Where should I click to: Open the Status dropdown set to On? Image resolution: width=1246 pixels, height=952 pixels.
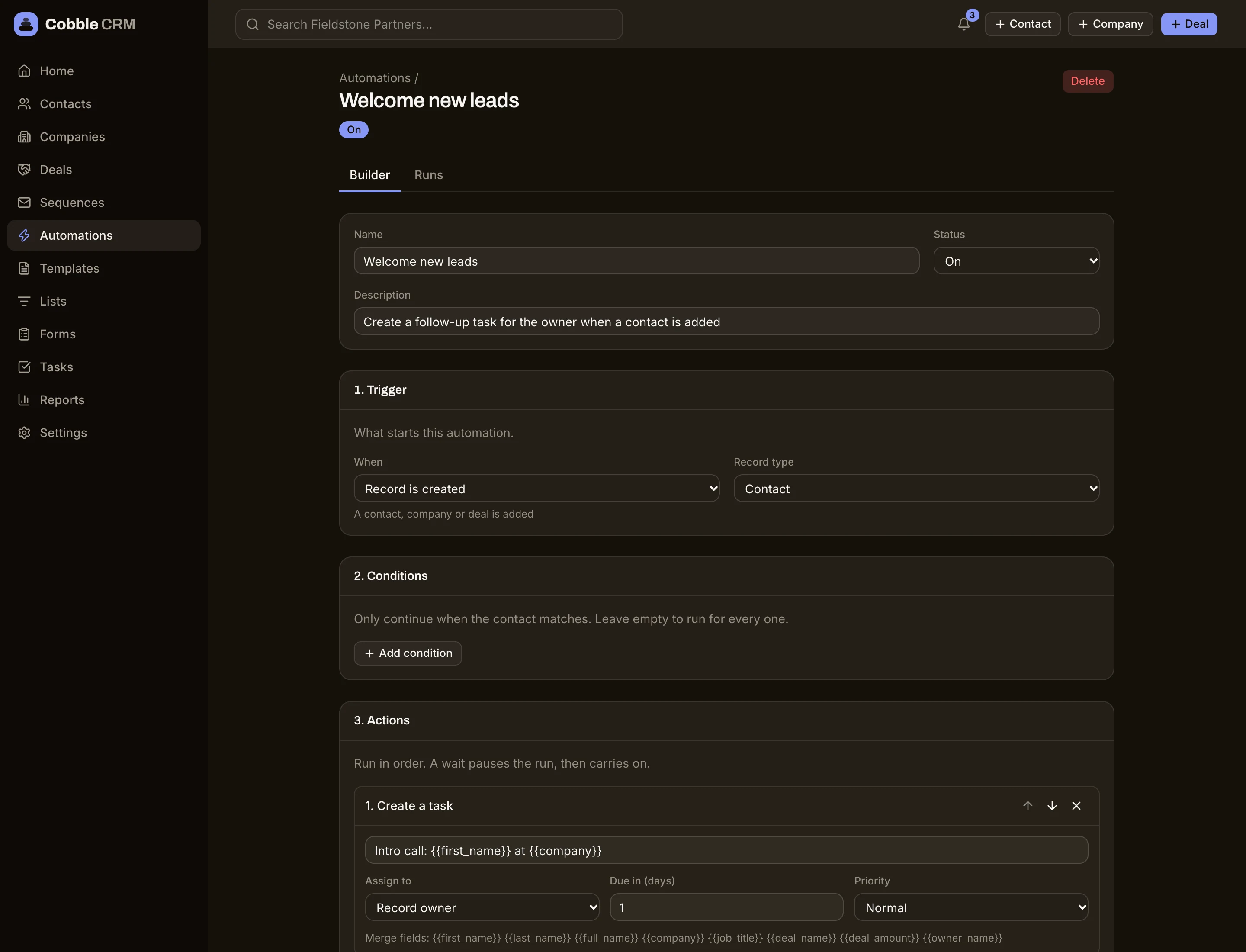tap(1017, 261)
